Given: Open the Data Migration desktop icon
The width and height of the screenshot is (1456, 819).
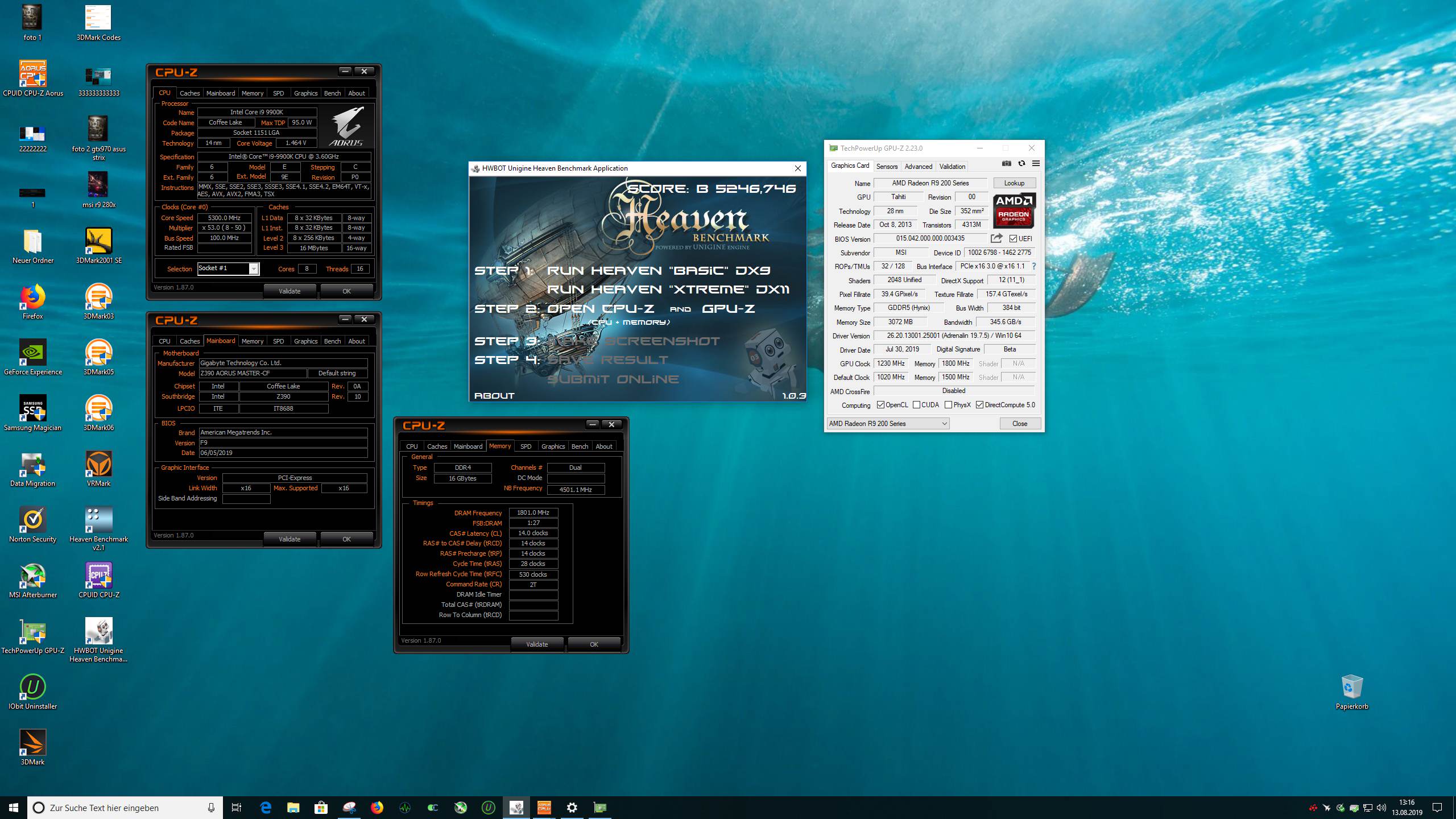Looking at the screenshot, I should (33, 469).
